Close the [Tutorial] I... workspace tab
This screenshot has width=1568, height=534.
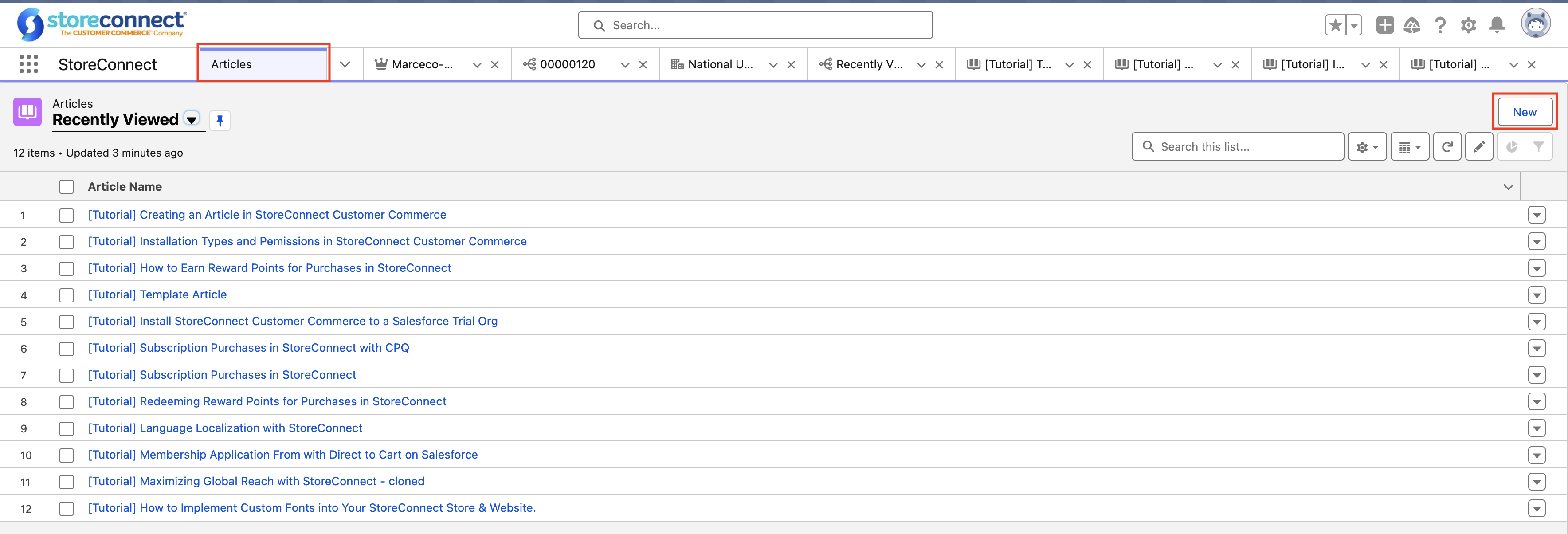pyautogui.click(x=1383, y=65)
